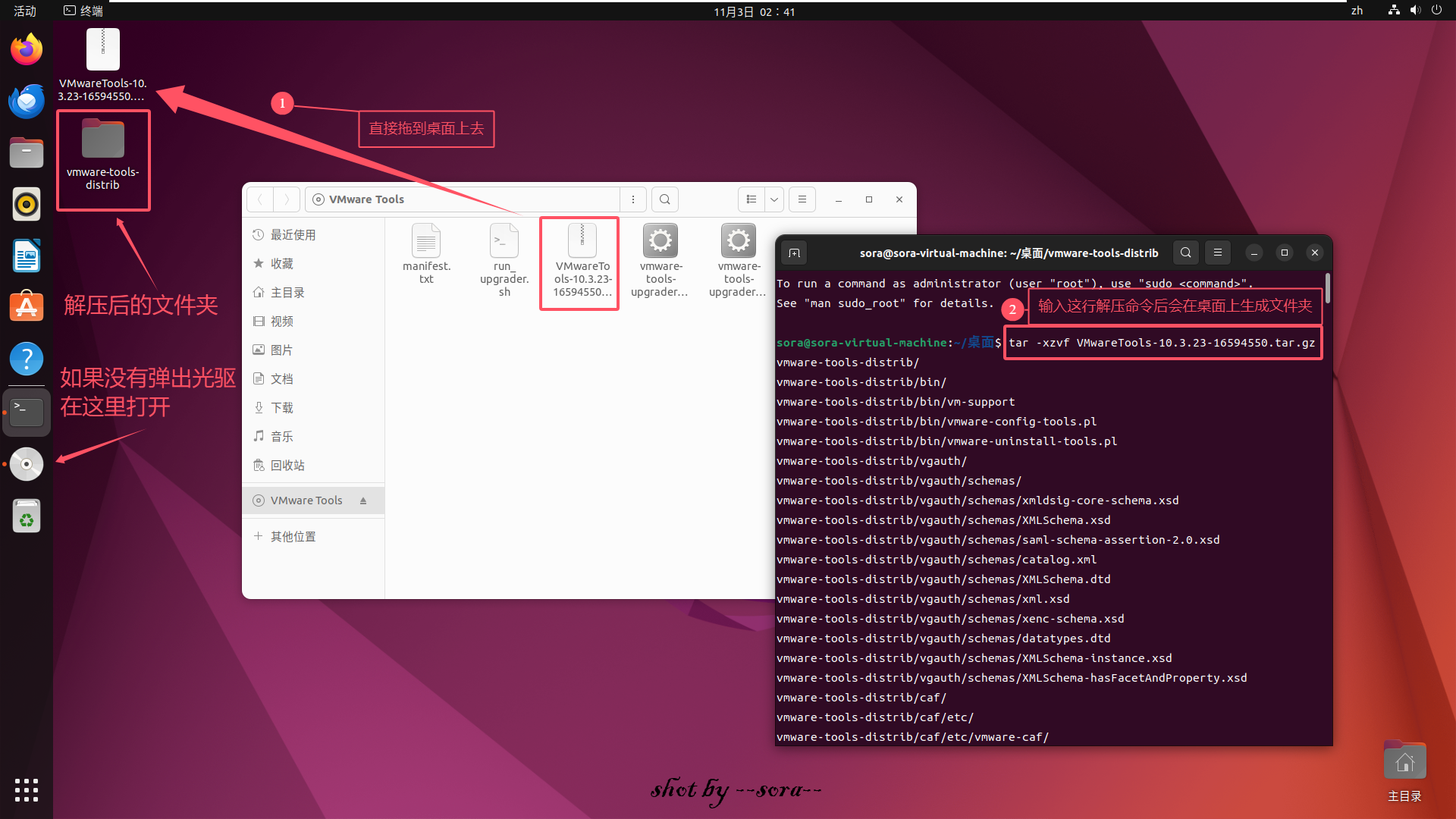Go to 主目录 in the Files sidebar
Viewport: 1456px width, 819px height.
313,293
